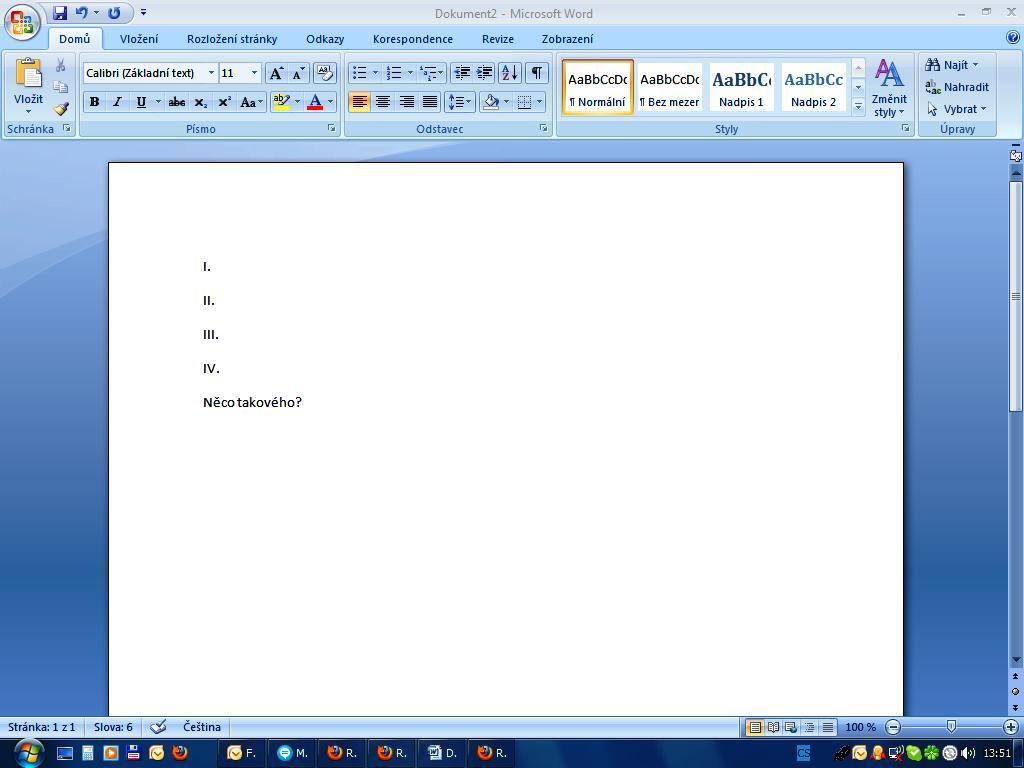The height and width of the screenshot is (768, 1024).
Task: Open the font name dropdown
Action: 211,73
